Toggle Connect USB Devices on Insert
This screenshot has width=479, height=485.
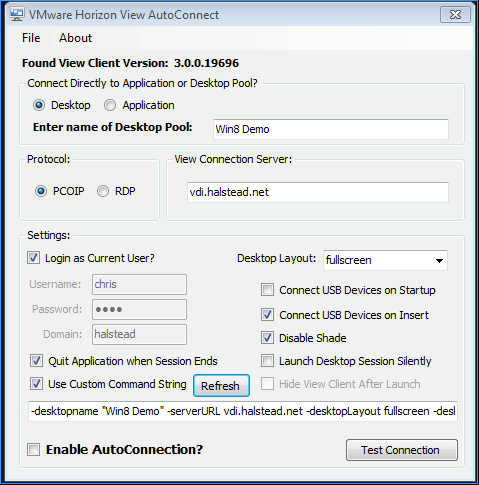click(x=267, y=315)
